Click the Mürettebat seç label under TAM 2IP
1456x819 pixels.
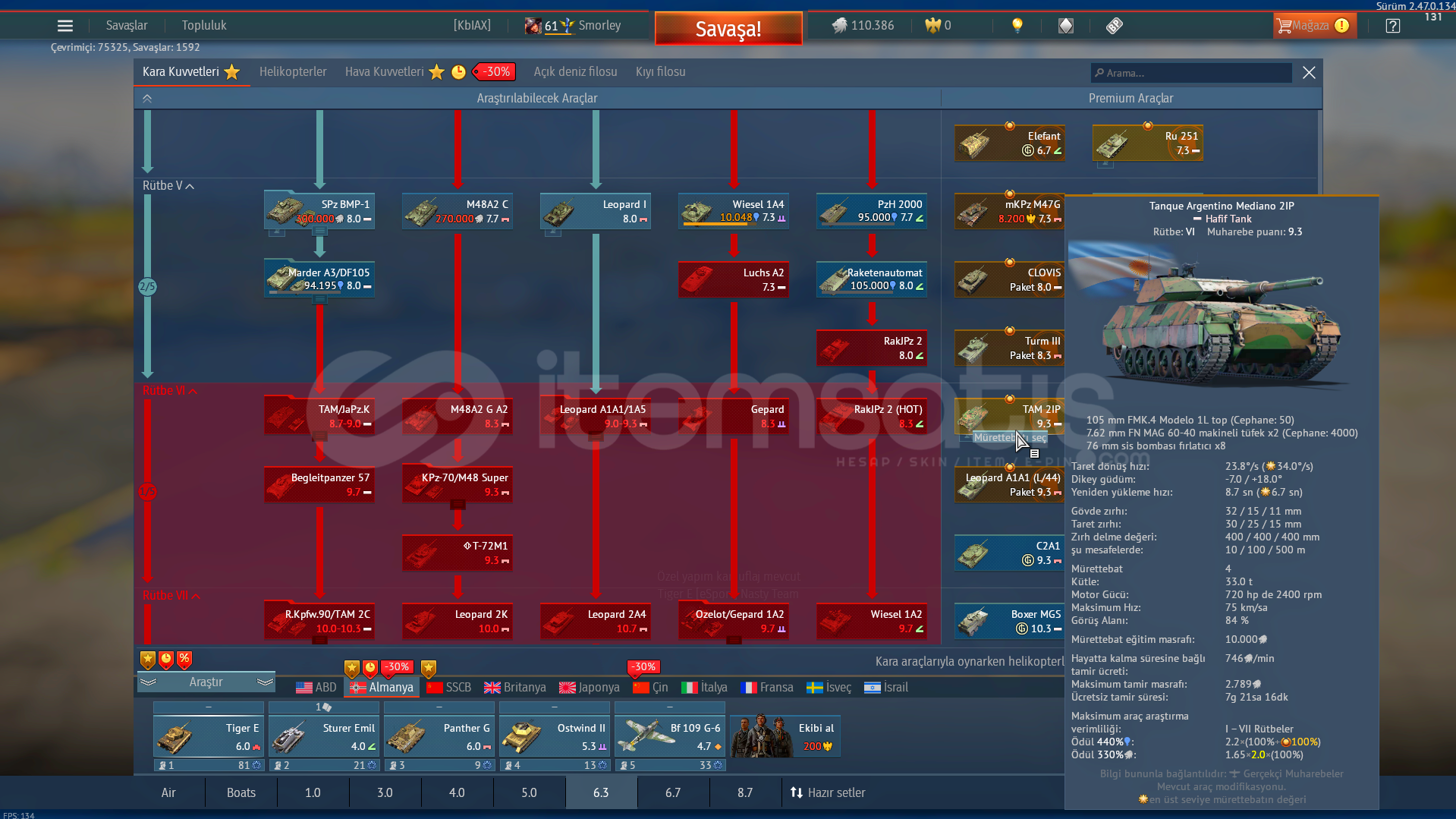[1010, 438]
